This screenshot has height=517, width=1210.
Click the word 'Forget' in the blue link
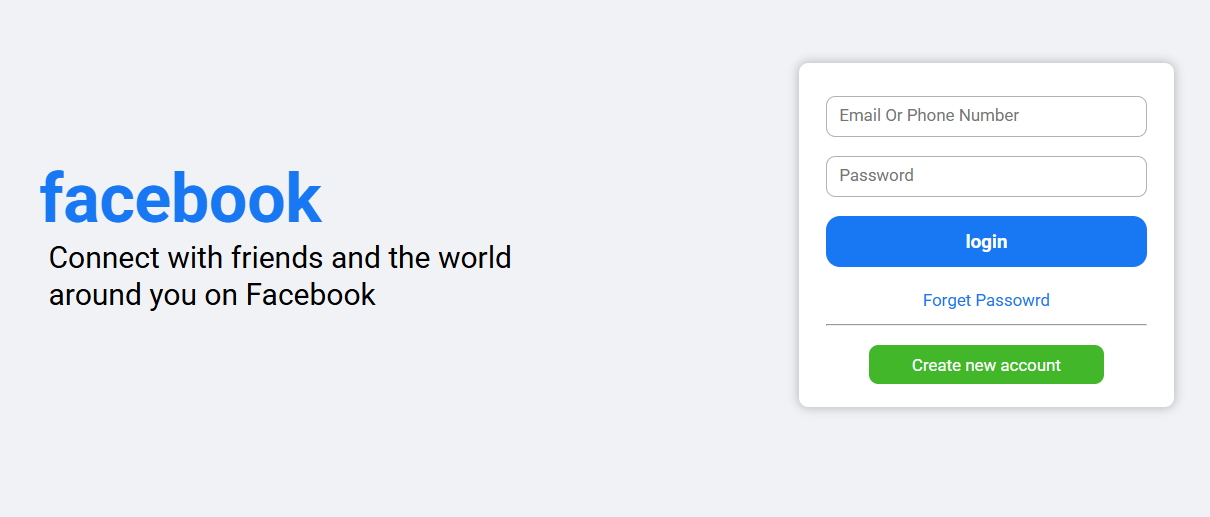pyautogui.click(x=946, y=300)
